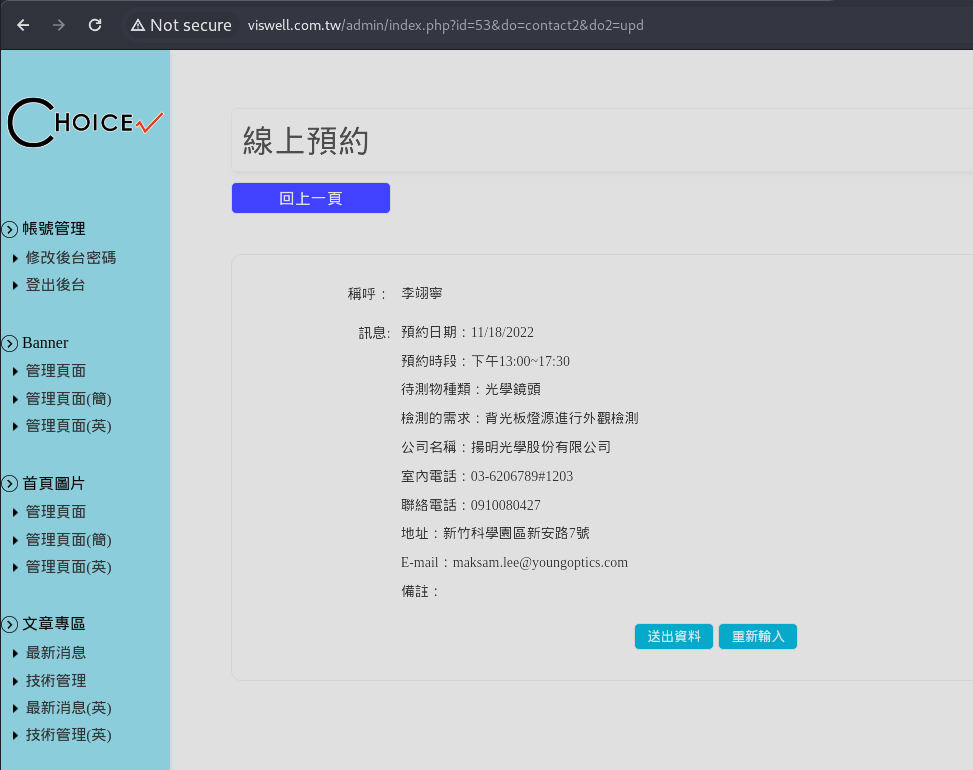Image resolution: width=973 pixels, height=770 pixels.
Task: Open 管理頁面(英) under 首頁圖片
Action: [x=68, y=567]
